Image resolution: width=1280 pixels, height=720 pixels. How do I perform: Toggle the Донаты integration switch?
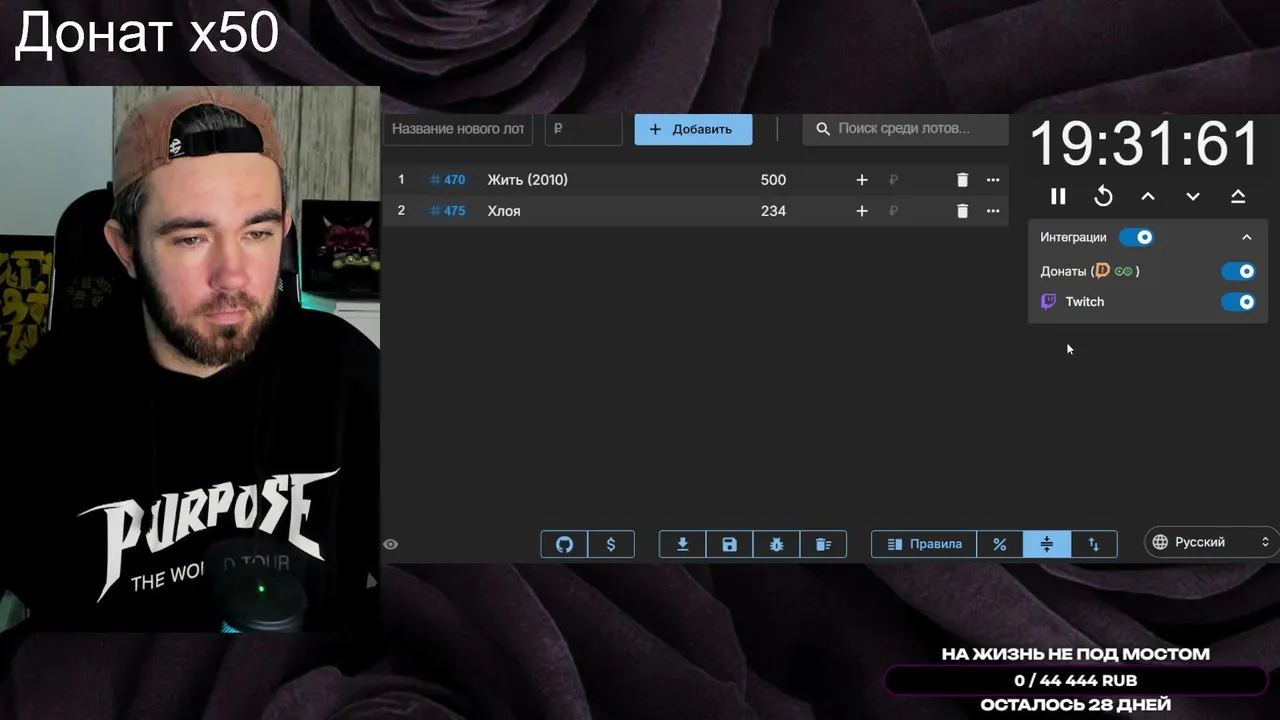(1238, 271)
